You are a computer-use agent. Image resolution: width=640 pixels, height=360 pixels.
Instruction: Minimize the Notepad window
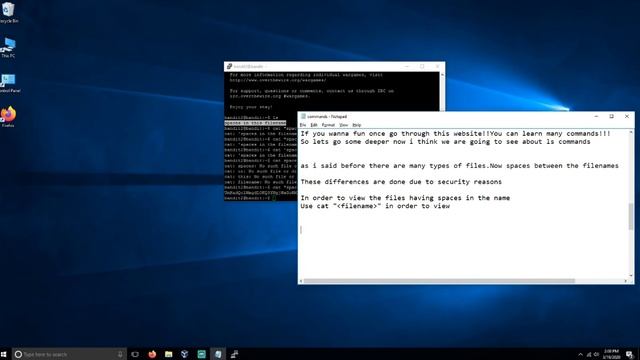596,116
